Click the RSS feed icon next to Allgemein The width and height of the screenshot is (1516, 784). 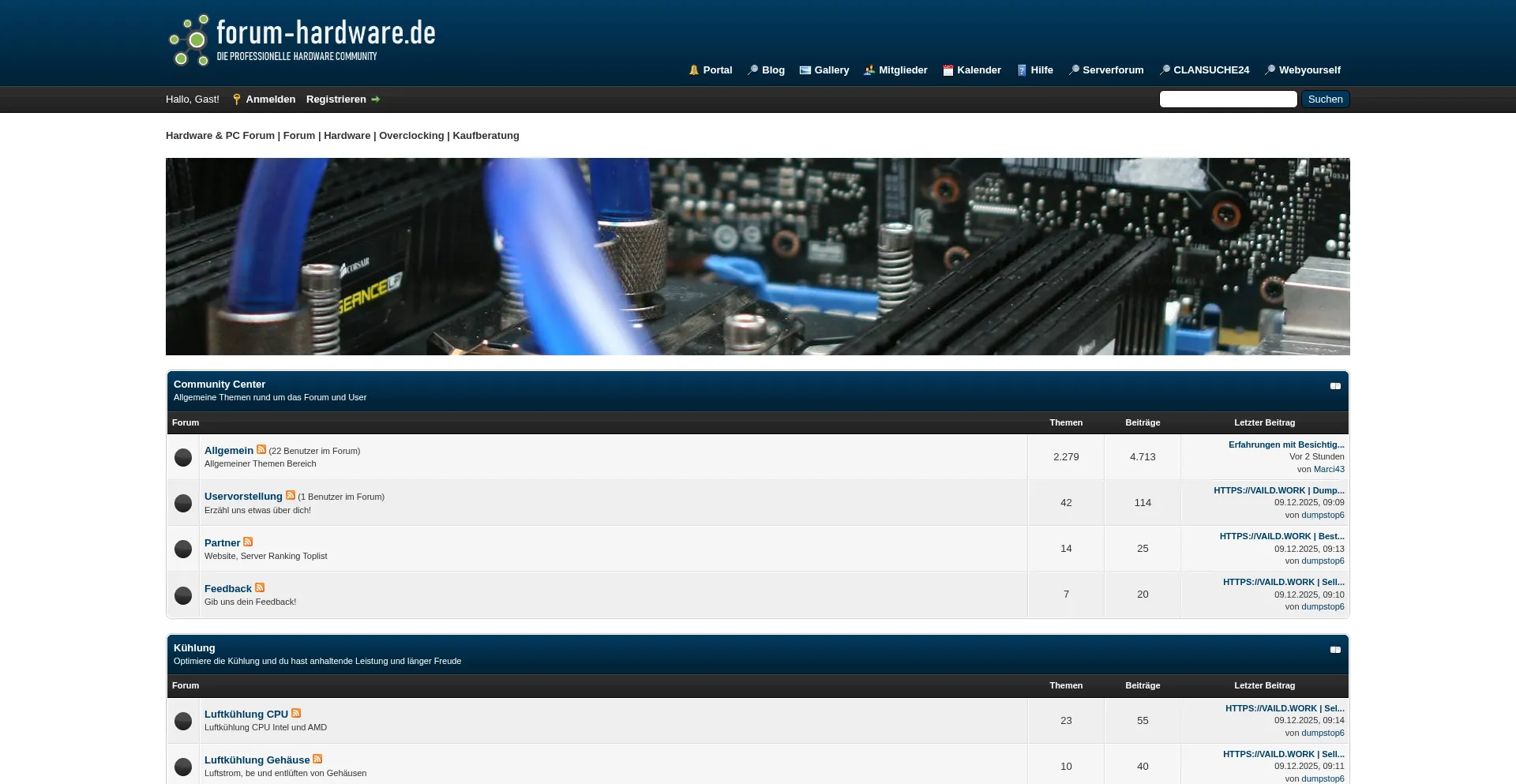(261, 448)
